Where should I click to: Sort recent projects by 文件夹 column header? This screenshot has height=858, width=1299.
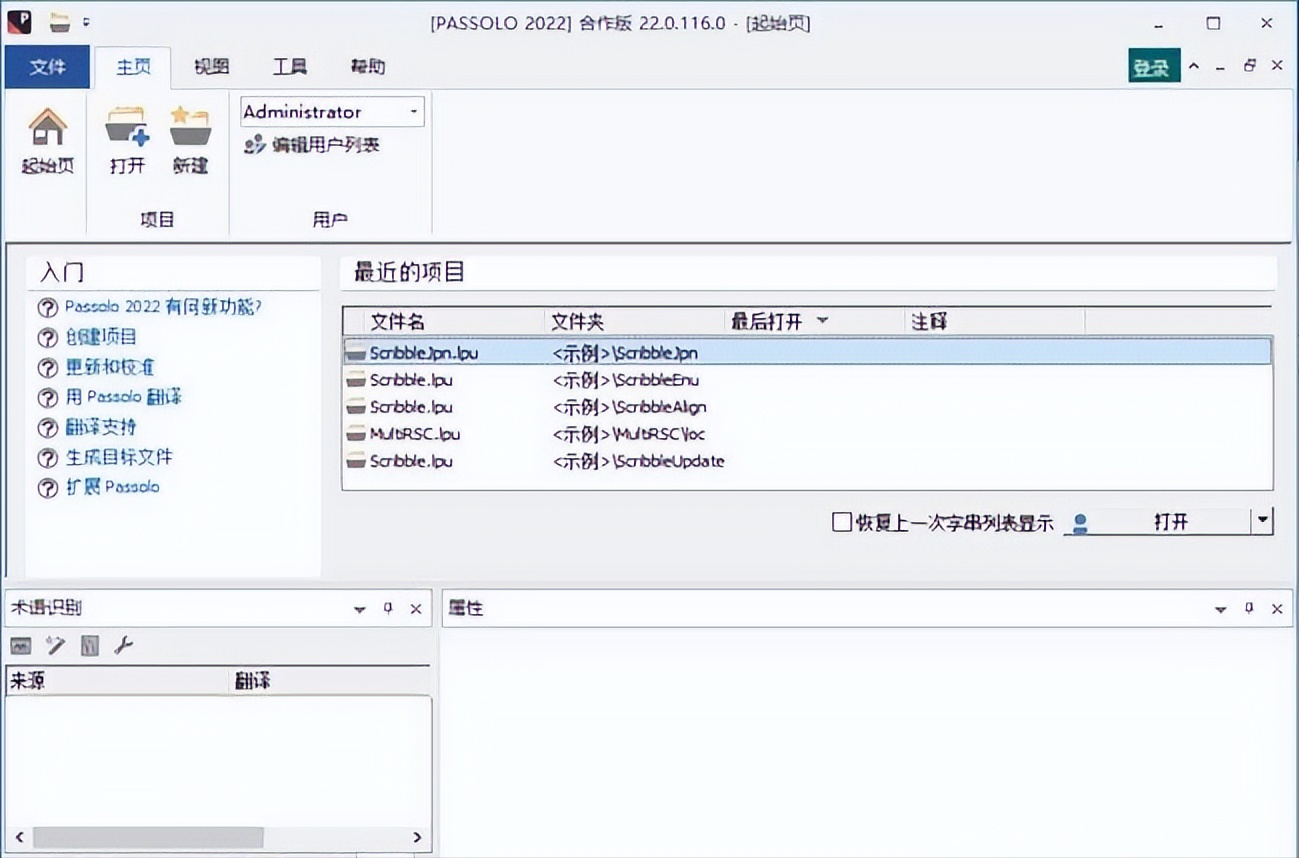634,321
